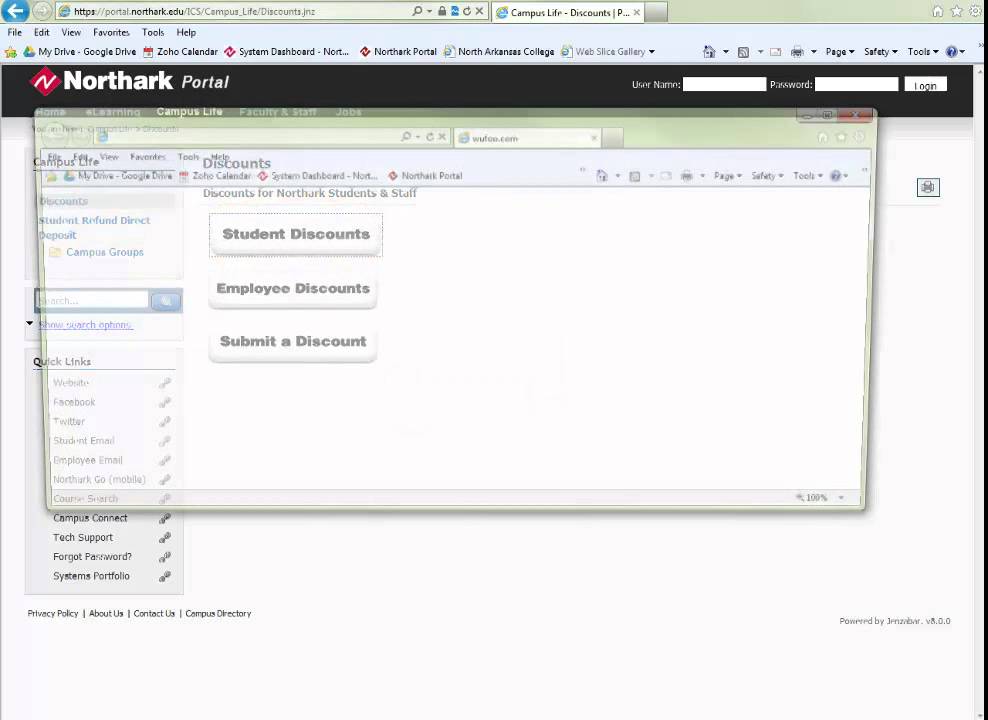Open the Campus Directory footer link
This screenshot has width=988, height=720.
coord(218,614)
